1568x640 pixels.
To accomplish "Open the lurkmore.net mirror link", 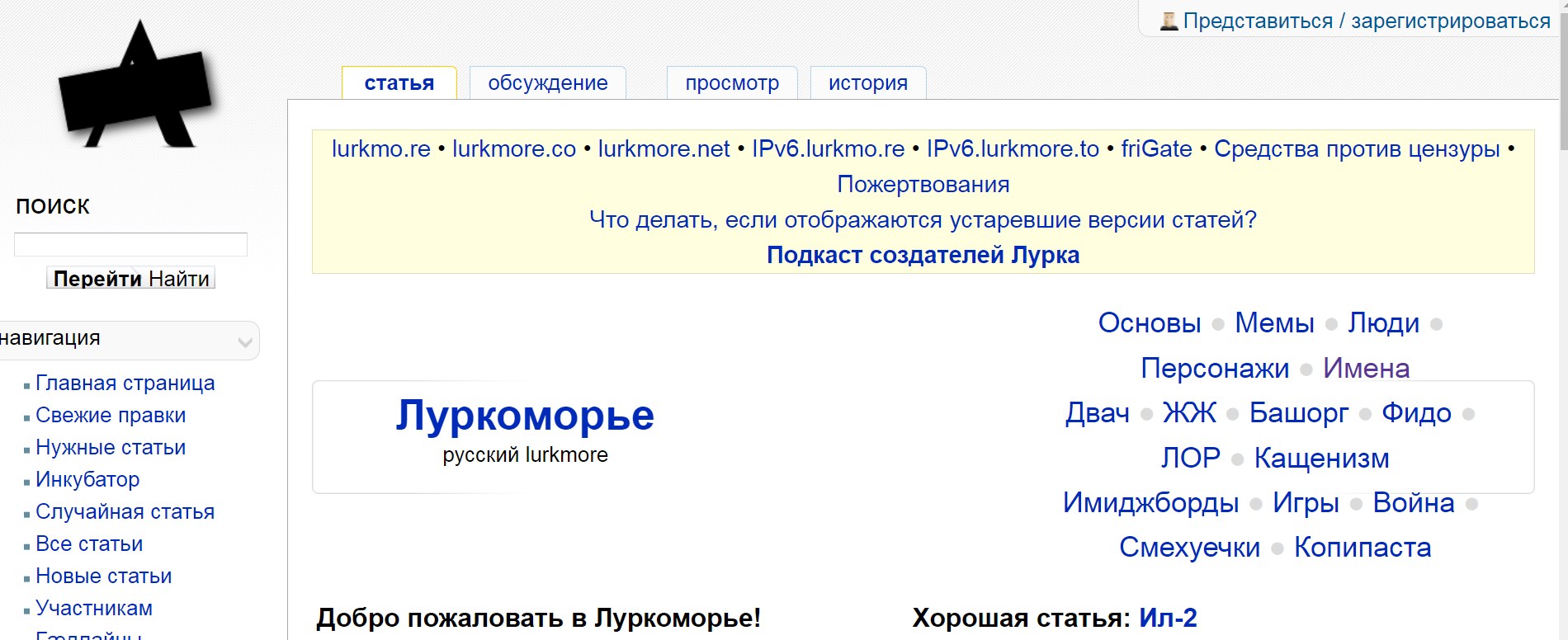I will coord(664,149).
